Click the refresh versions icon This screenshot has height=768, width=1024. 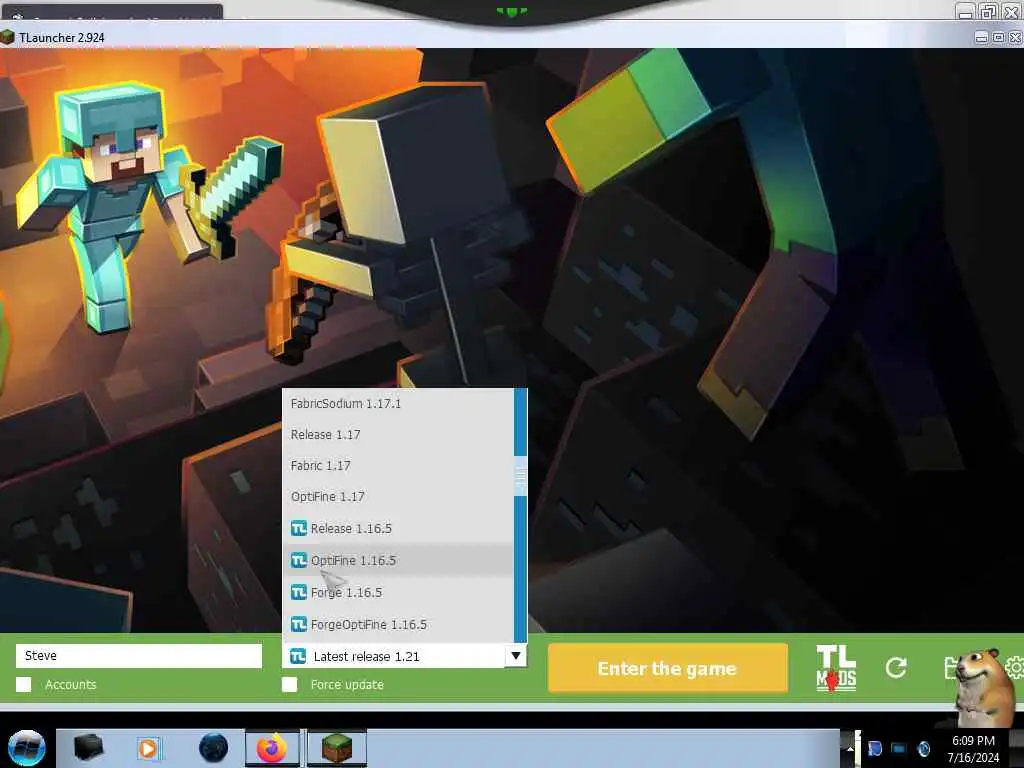coord(896,667)
